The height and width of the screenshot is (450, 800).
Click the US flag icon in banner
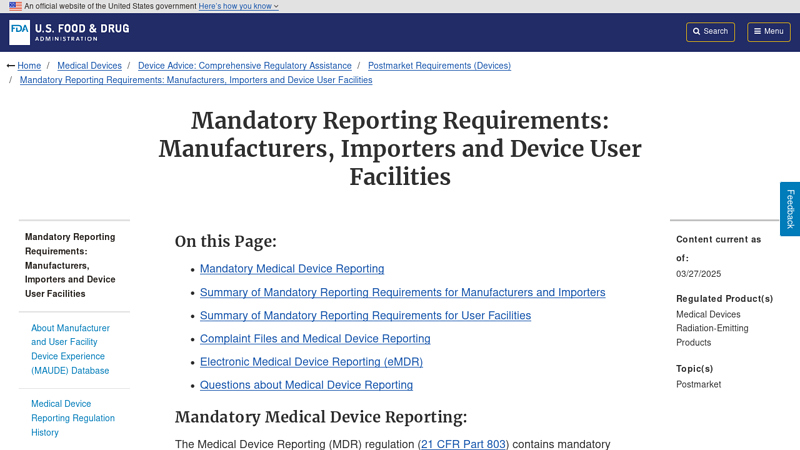tap(15, 6)
